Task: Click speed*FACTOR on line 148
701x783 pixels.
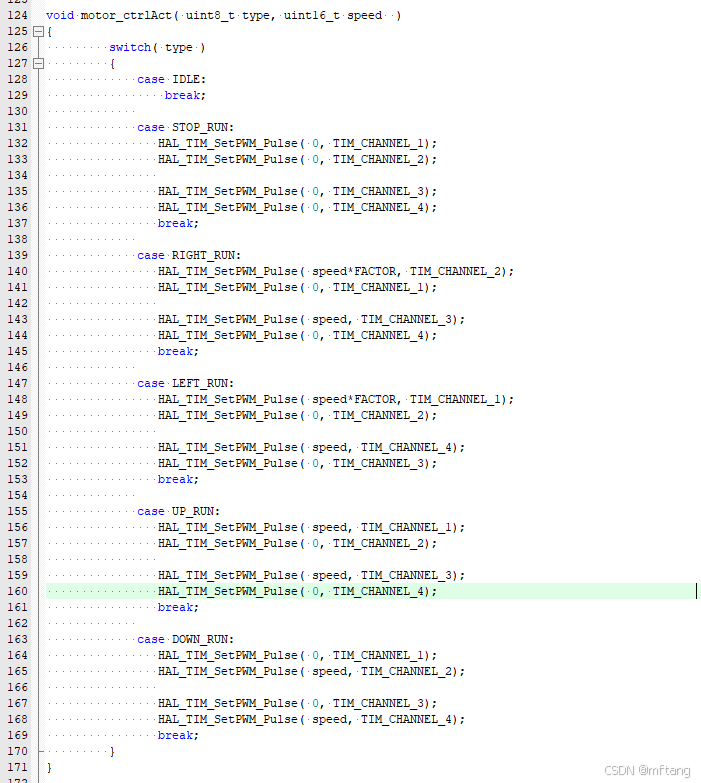Action: point(354,399)
